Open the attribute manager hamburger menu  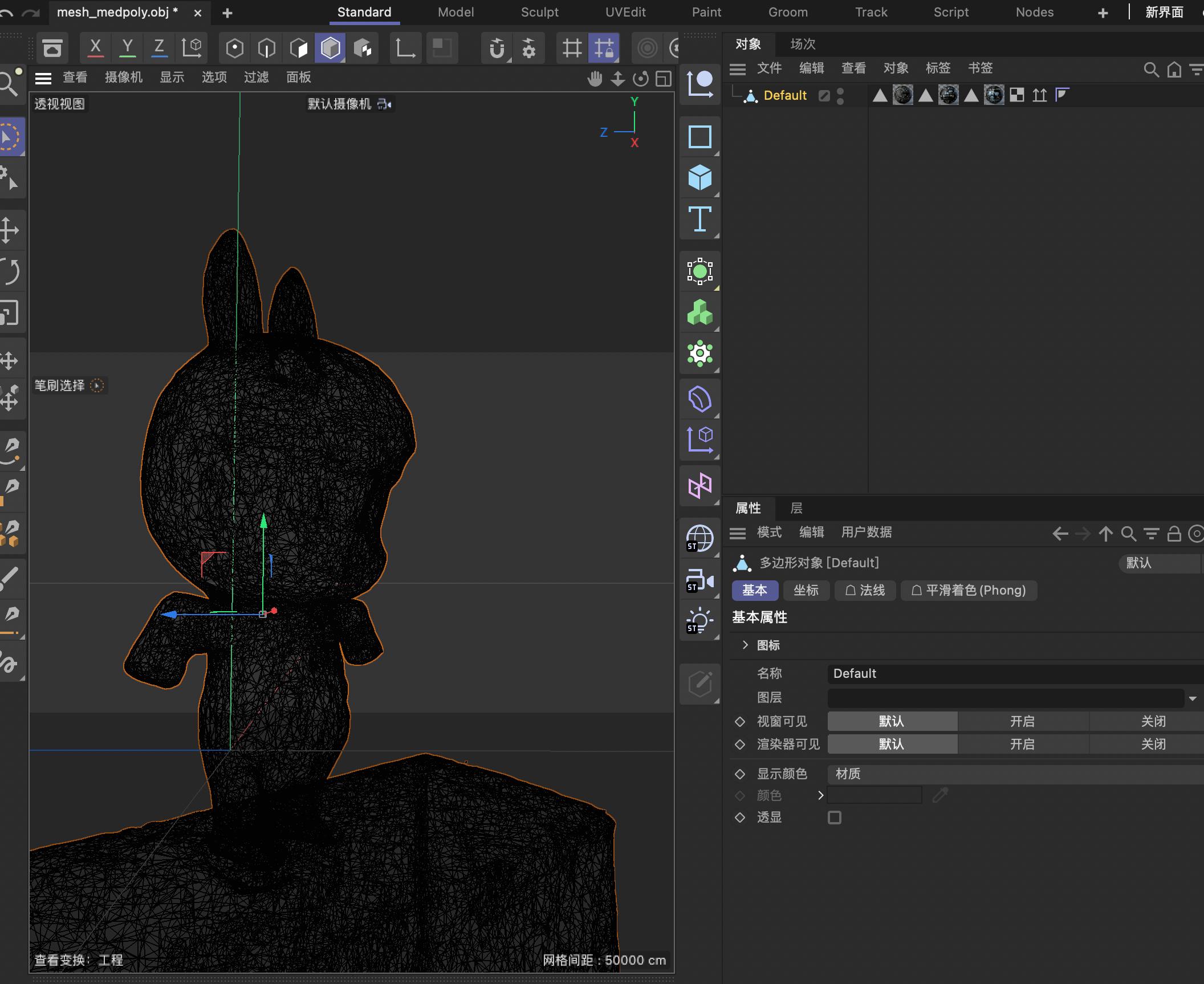738,533
